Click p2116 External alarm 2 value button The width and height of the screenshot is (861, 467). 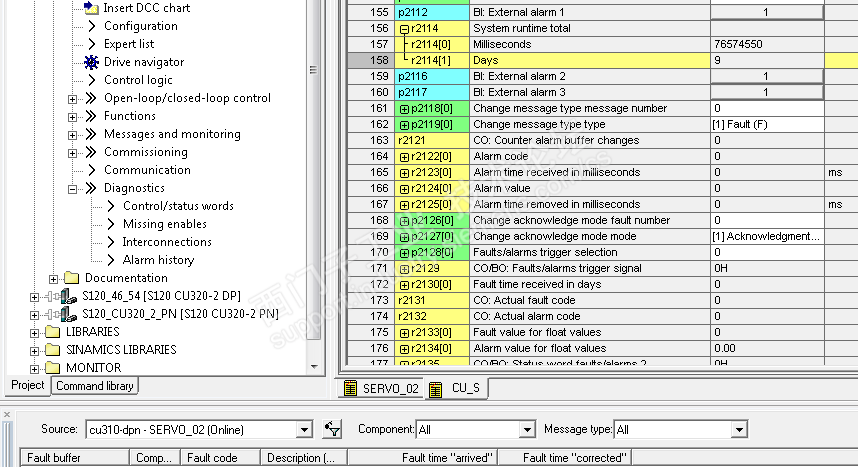tap(767, 76)
